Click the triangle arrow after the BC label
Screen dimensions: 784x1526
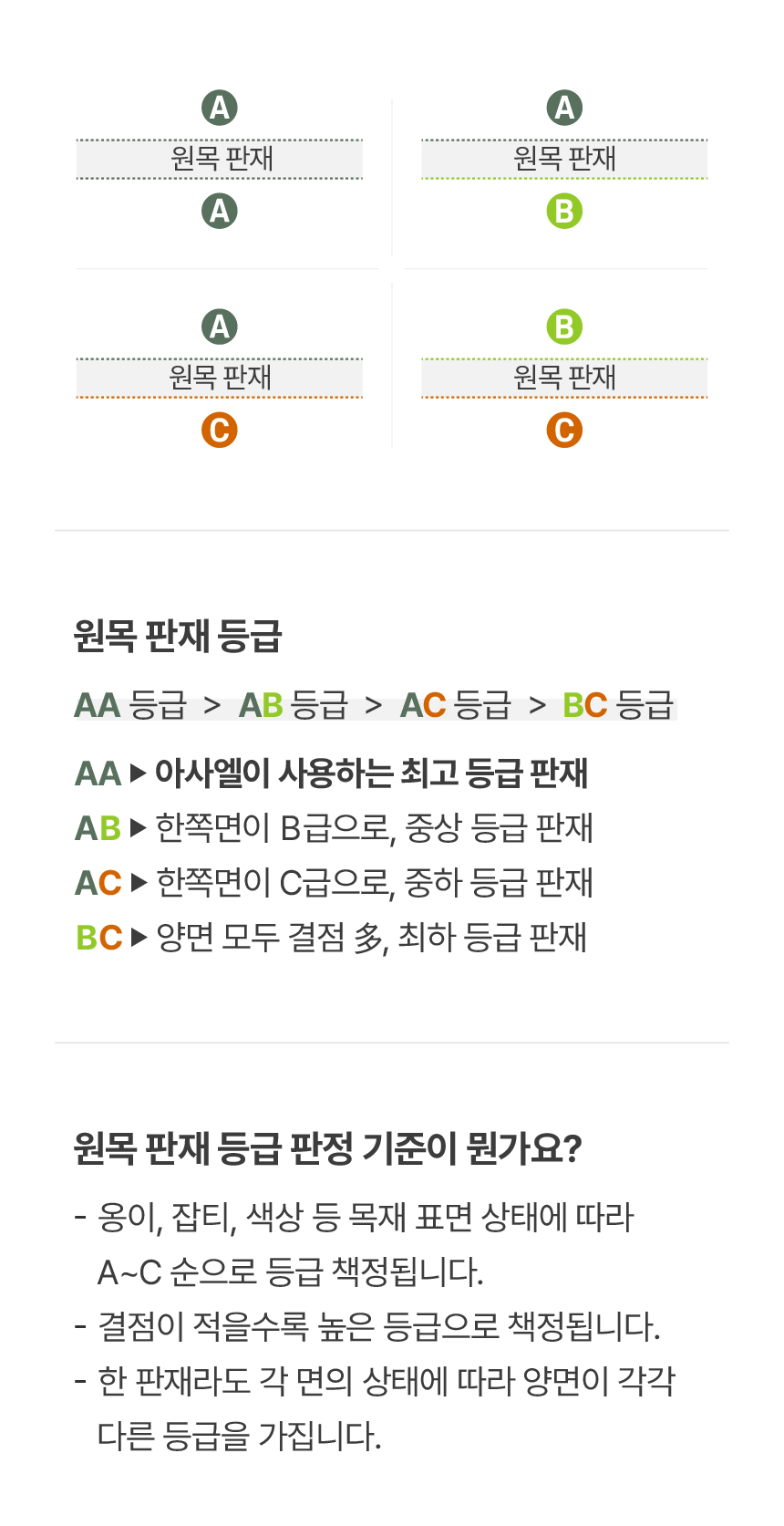tap(139, 938)
